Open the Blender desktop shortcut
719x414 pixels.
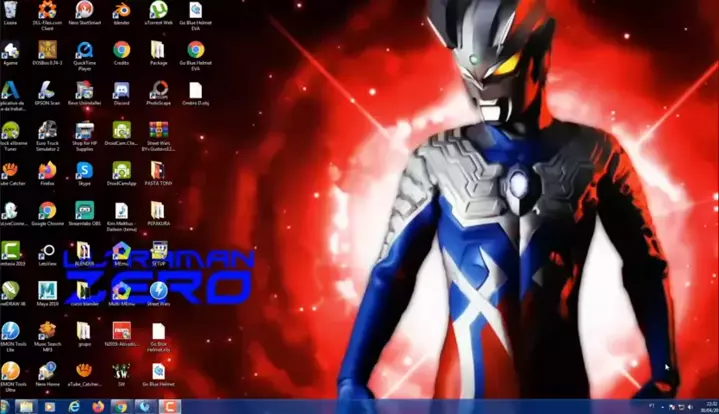(121, 10)
